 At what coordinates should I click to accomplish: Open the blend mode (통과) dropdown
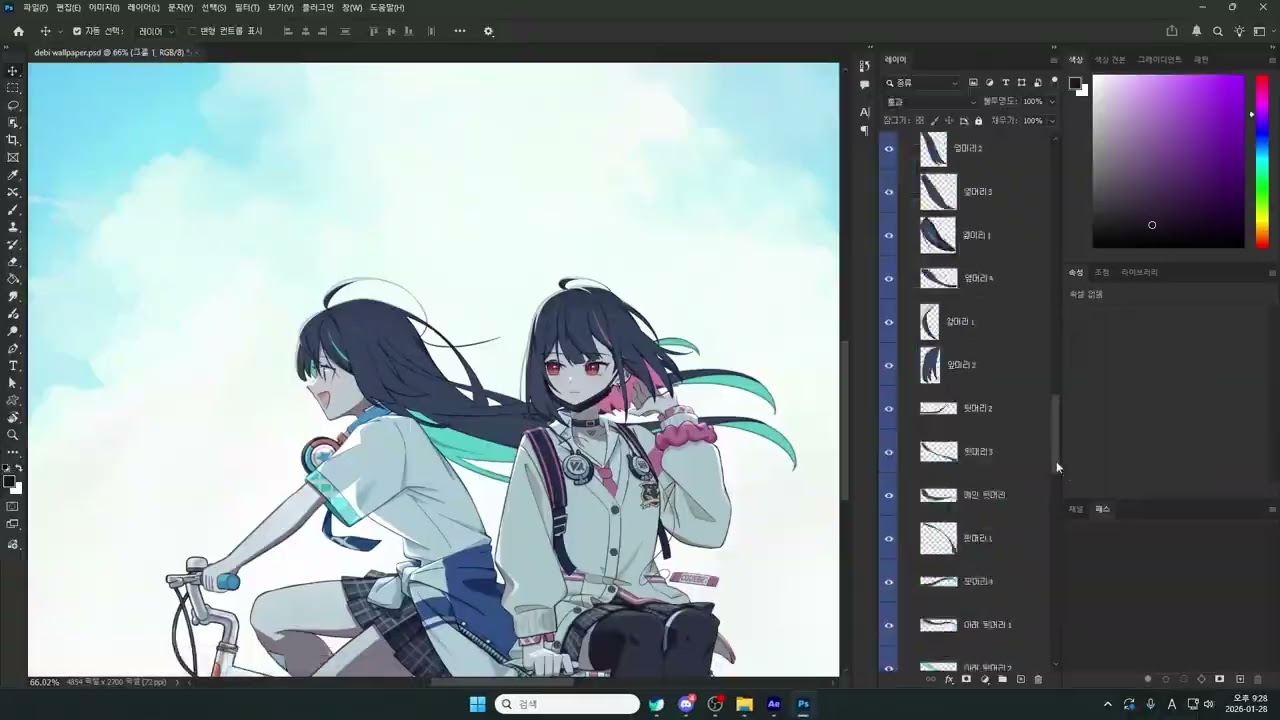931,102
